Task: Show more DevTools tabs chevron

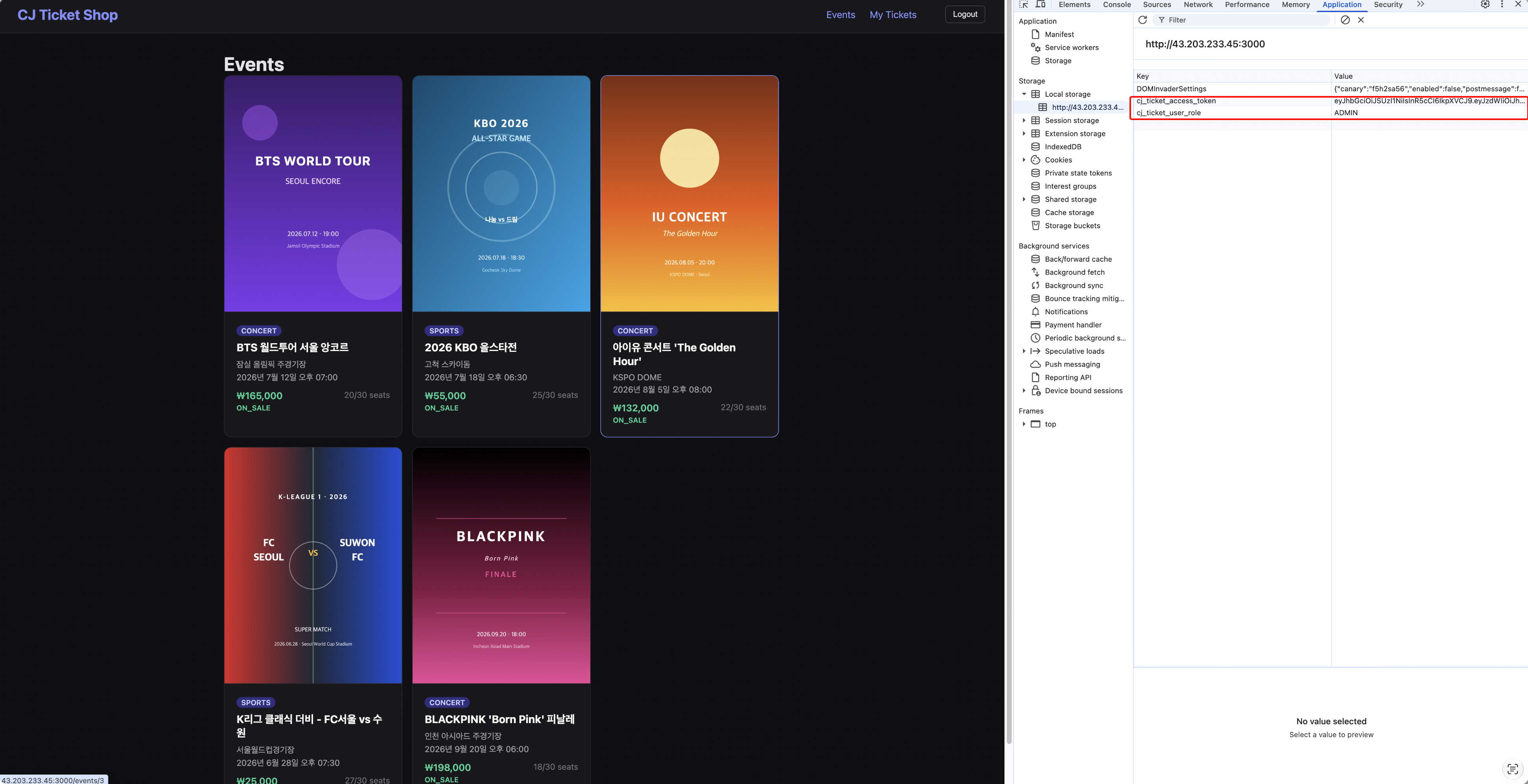Action: (x=1420, y=5)
